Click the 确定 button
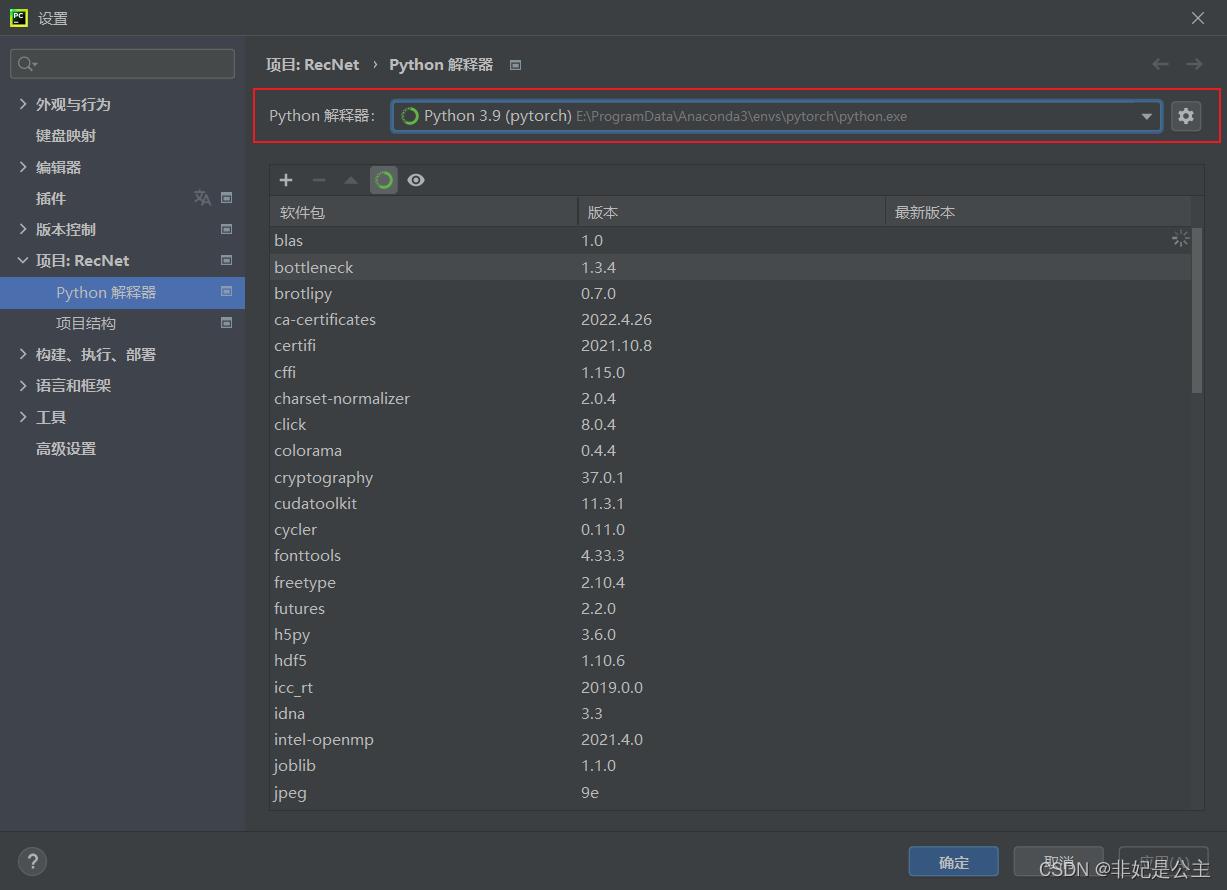1227x890 pixels. coord(953,862)
